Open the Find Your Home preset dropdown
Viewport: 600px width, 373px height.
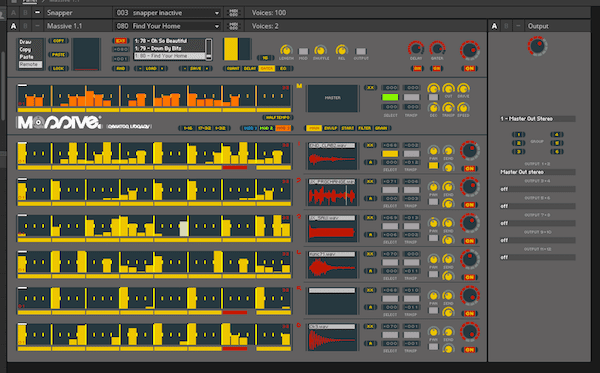(167, 26)
